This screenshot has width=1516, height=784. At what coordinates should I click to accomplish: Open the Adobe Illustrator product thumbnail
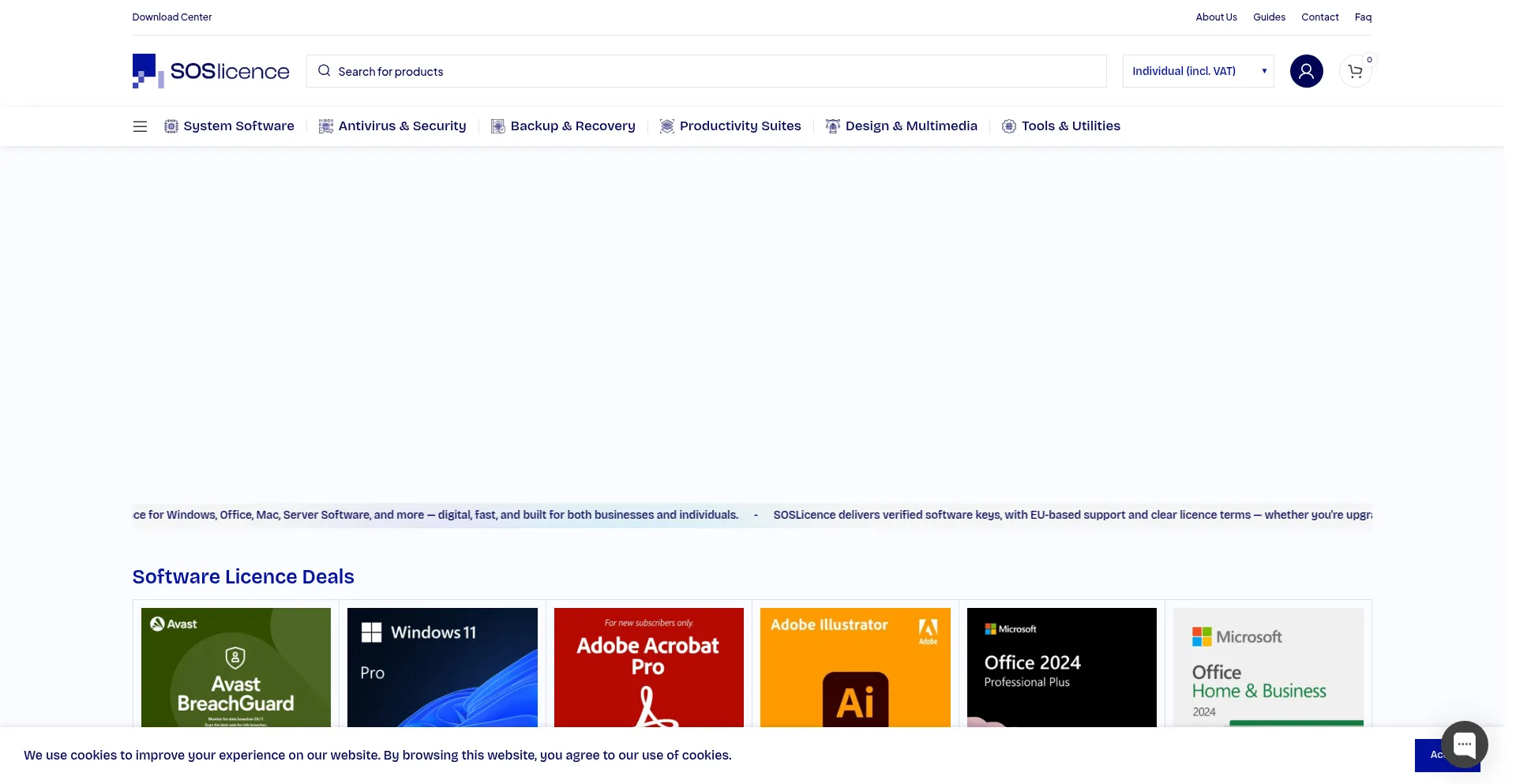[x=855, y=667]
